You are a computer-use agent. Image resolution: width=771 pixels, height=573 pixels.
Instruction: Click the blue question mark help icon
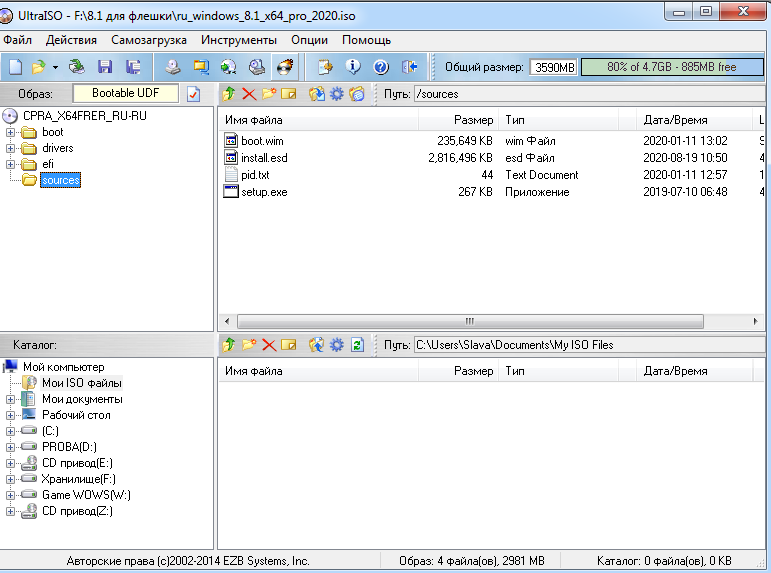[381, 67]
